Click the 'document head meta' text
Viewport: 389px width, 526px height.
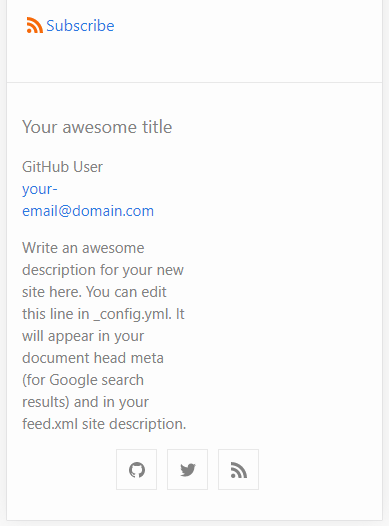coord(93,358)
